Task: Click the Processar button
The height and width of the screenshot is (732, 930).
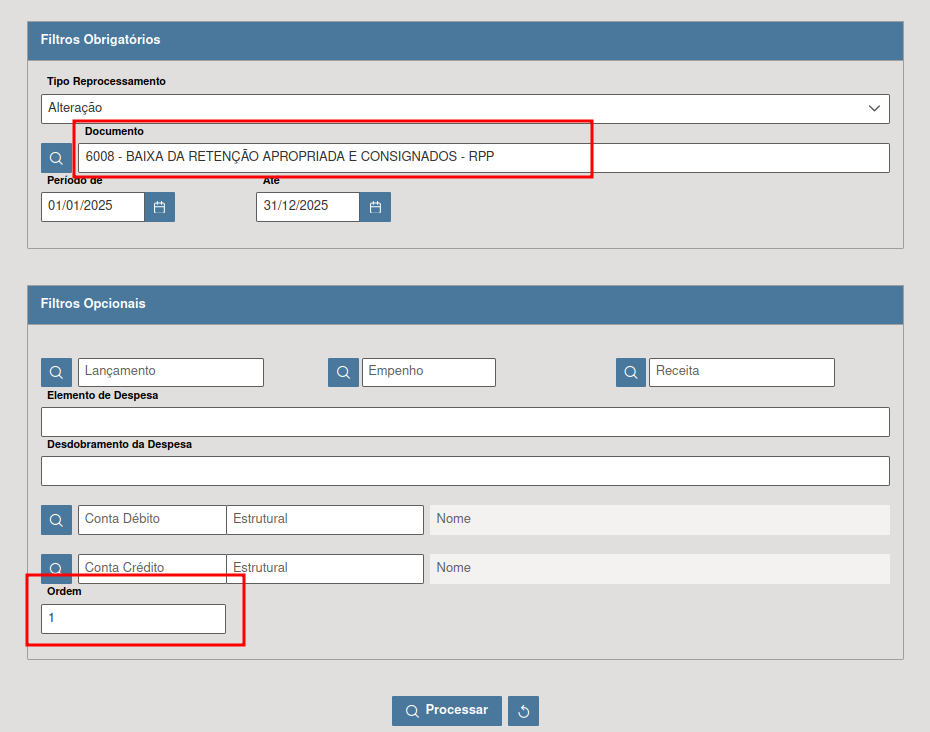Action: point(446,710)
